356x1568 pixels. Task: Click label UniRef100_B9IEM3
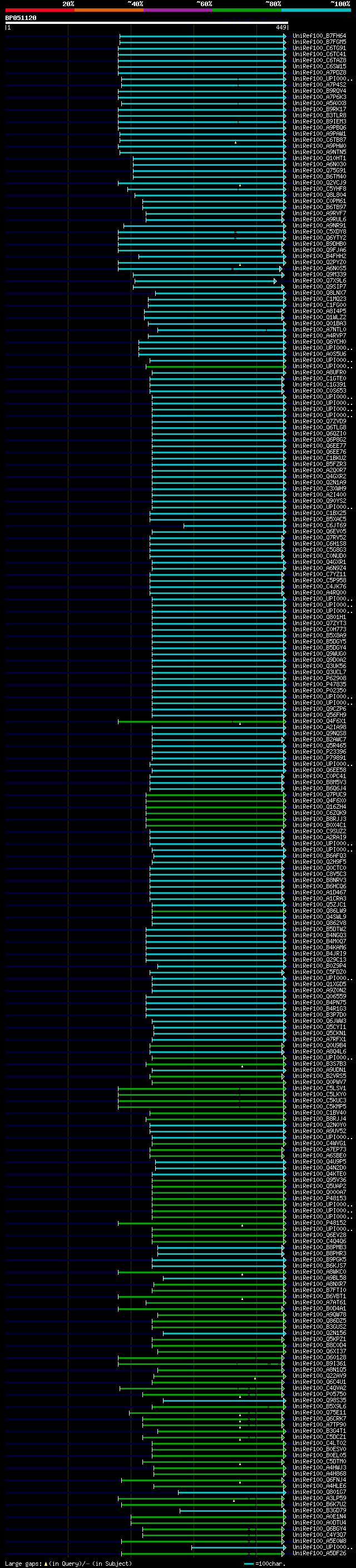[319, 121]
